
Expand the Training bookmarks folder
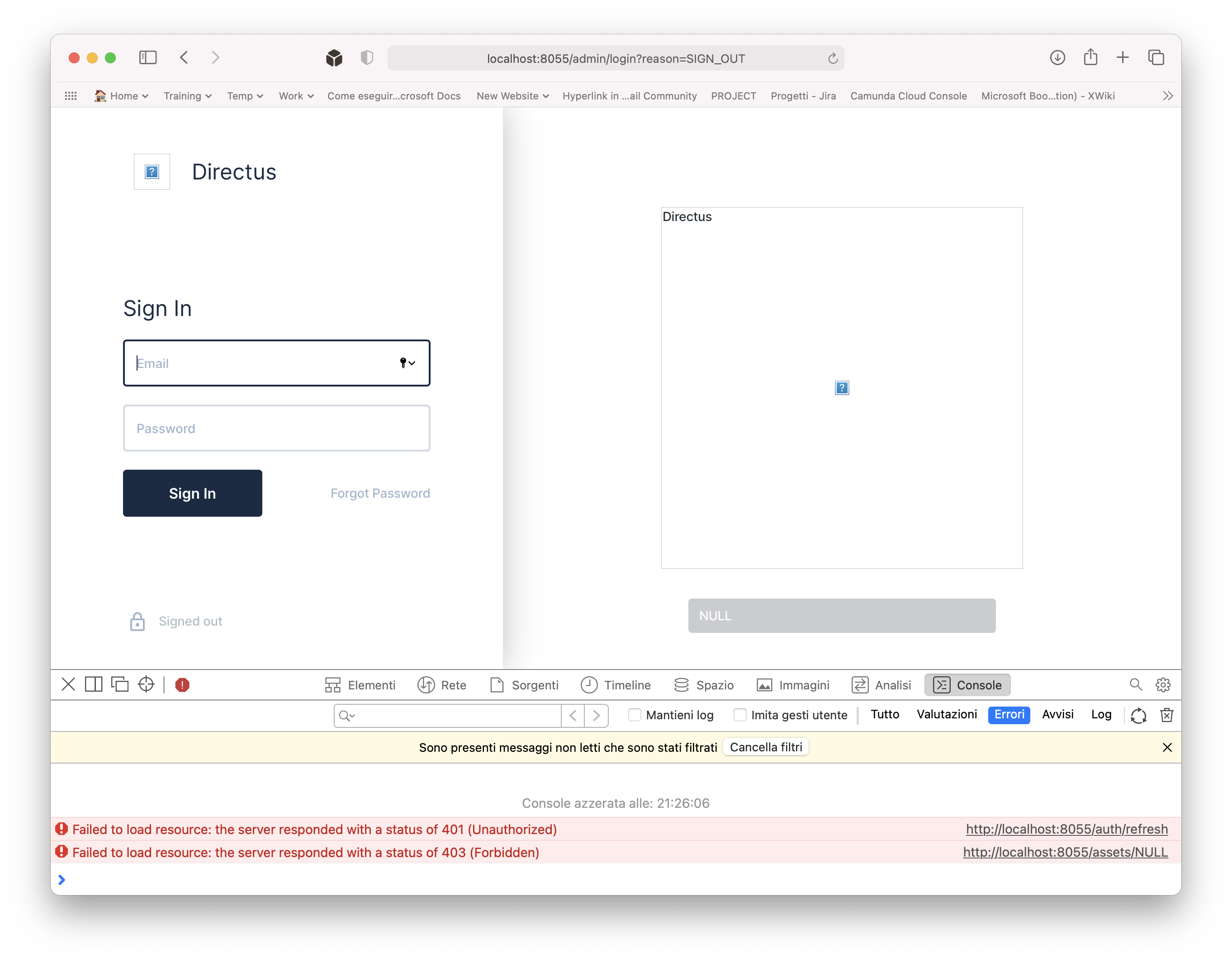(187, 96)
